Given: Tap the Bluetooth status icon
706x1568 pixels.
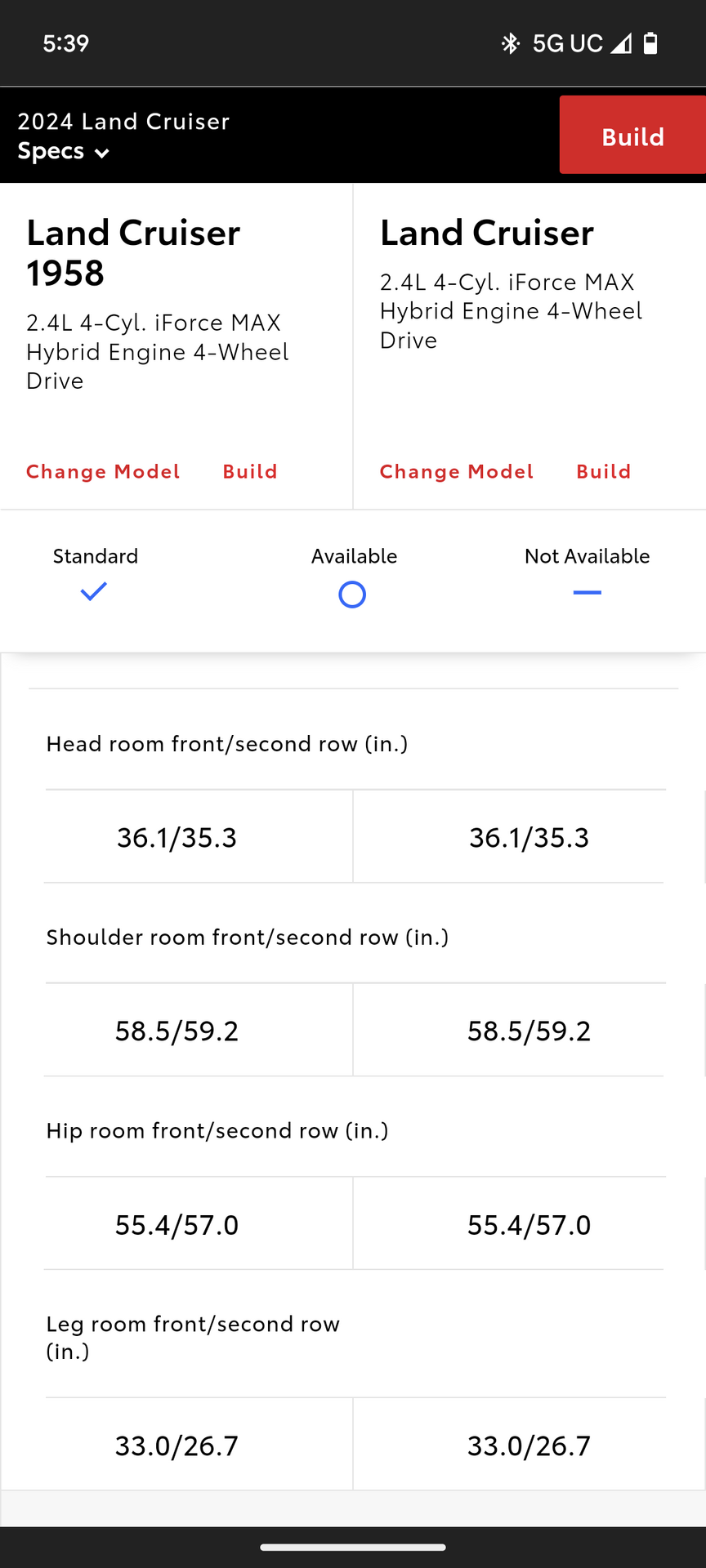Looking at the screenshot, I should coord(511,43).
